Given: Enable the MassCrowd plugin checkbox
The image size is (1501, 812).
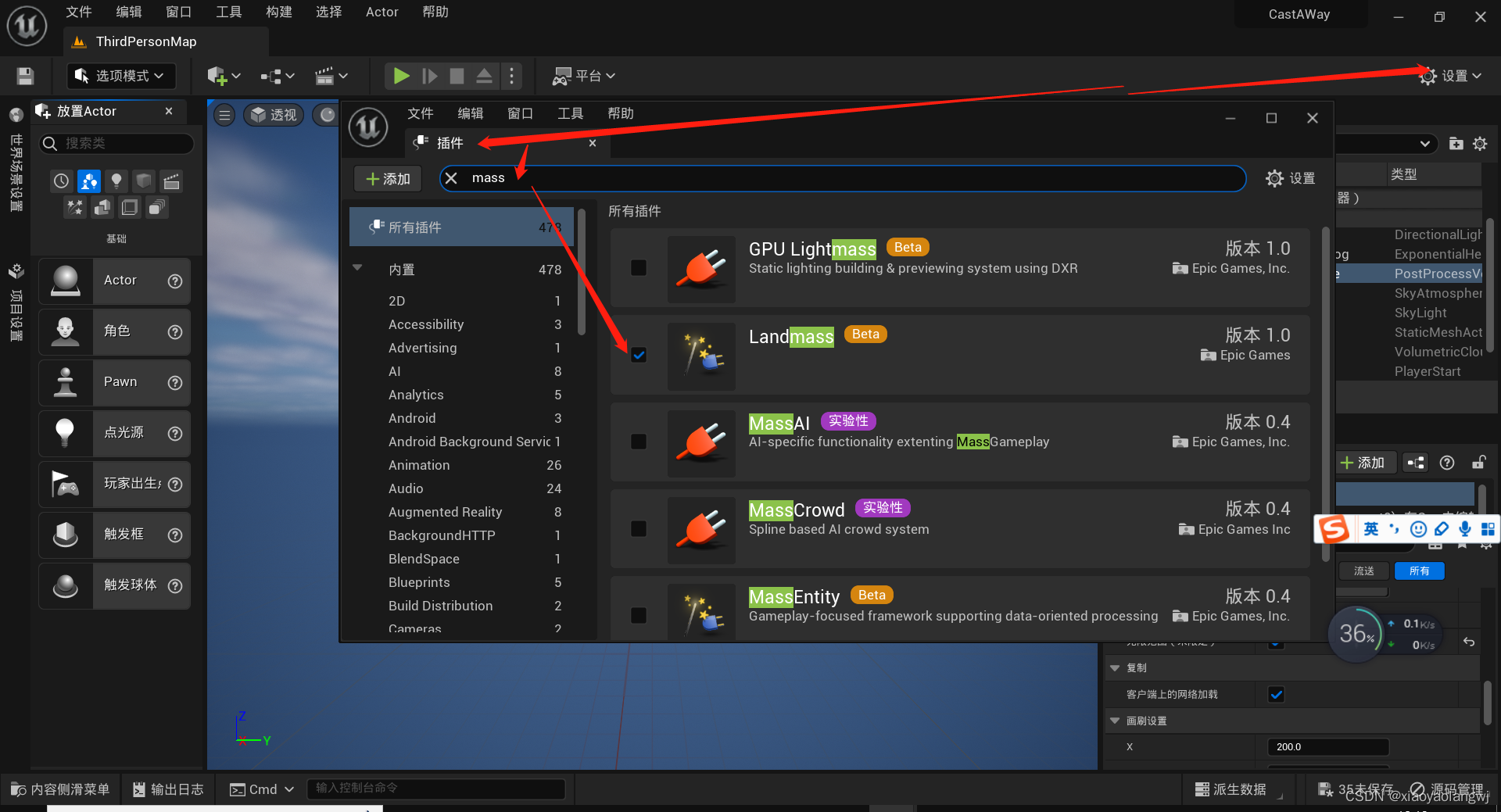Looking at the screenshot, I should [639, 529].
